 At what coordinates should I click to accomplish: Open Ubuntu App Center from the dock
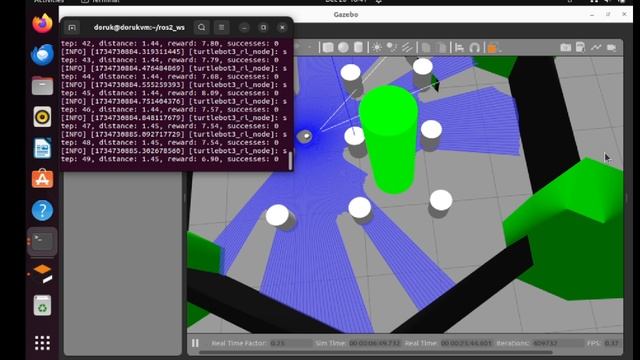click(x=42, y=179)
